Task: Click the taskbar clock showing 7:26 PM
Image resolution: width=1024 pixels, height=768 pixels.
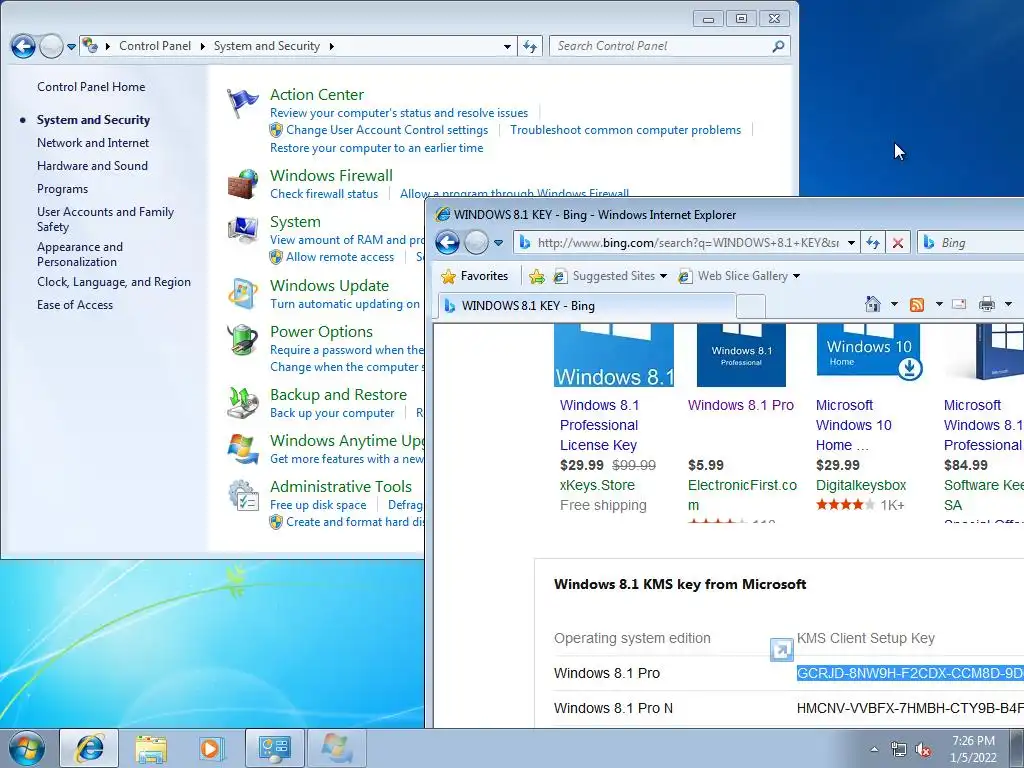Action: tap(973, 748)
